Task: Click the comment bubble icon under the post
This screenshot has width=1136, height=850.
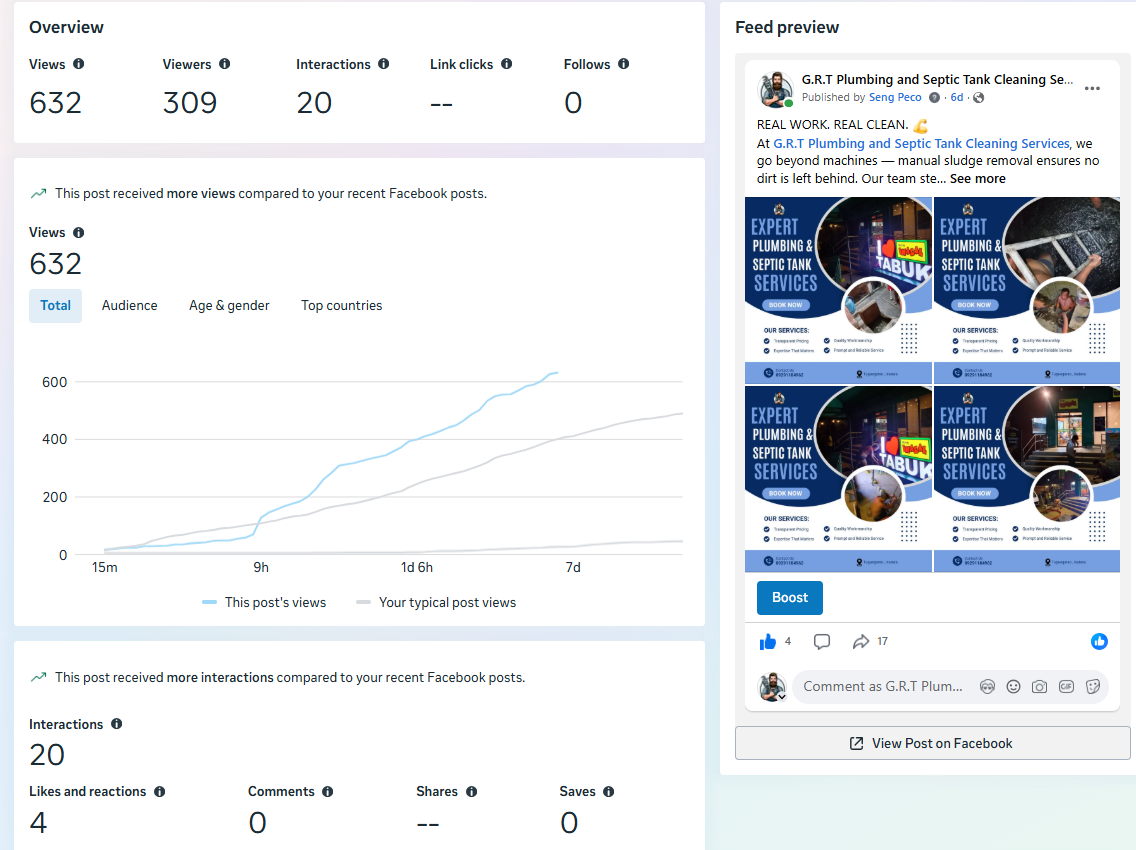Action: click(822, 642)
